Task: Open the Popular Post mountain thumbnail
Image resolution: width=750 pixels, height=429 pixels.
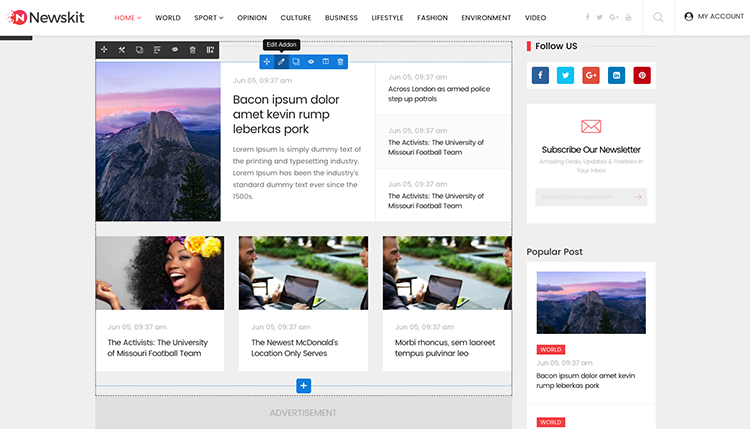Action: click(591, 302)
